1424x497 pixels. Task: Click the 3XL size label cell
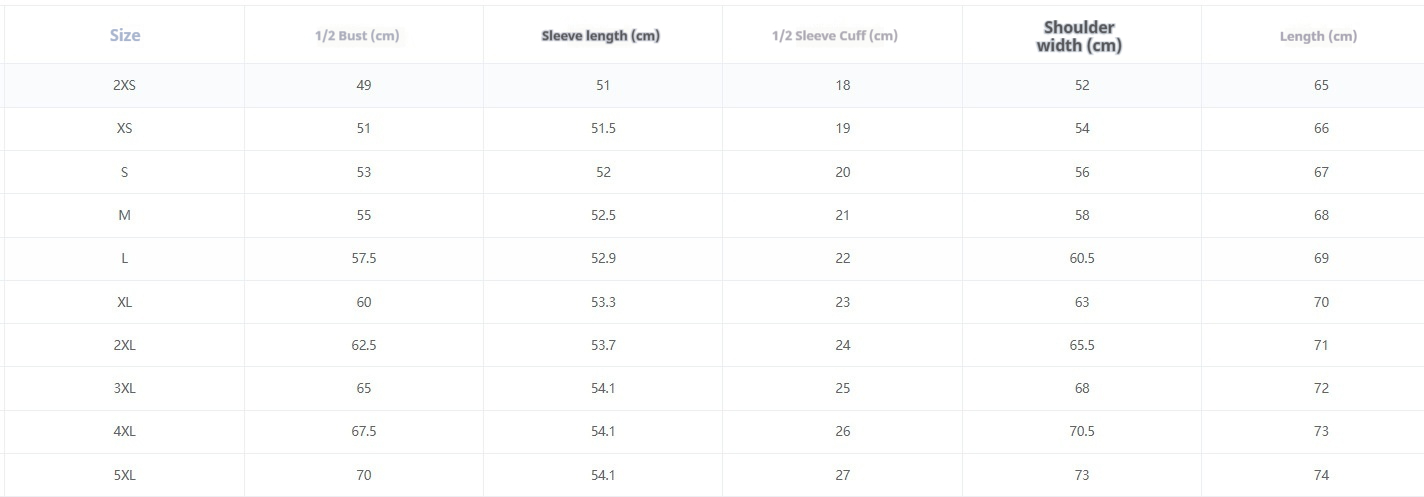[x=124, y=388]
